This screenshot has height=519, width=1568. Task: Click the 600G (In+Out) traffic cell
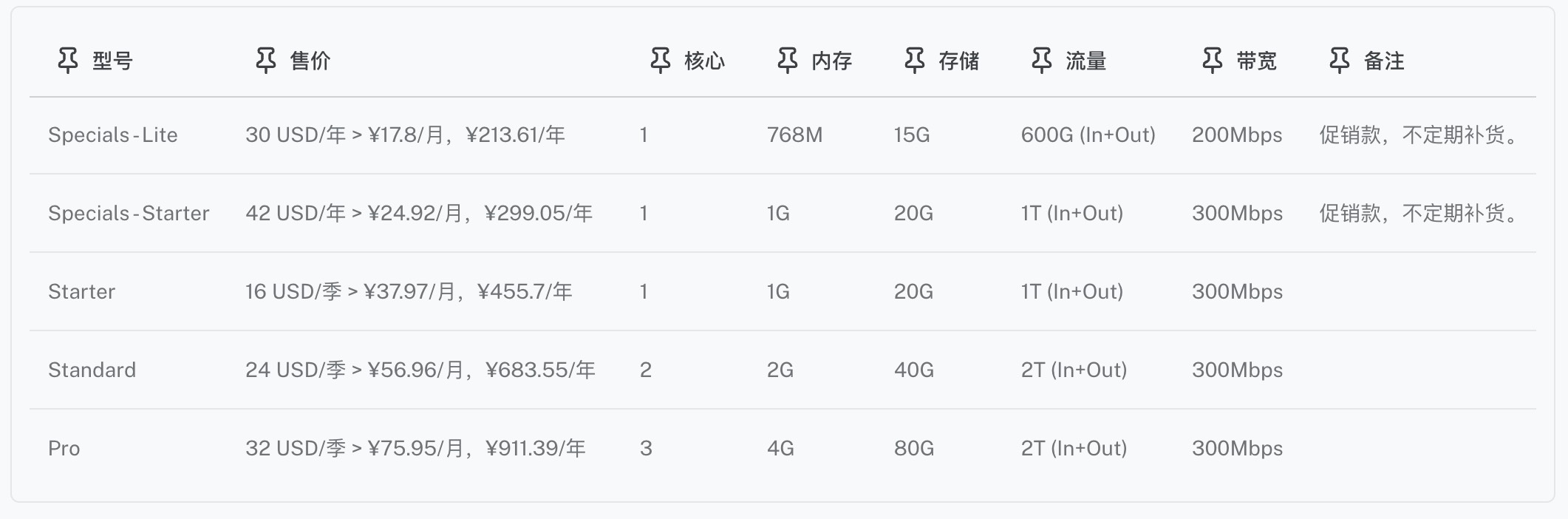1088,135
